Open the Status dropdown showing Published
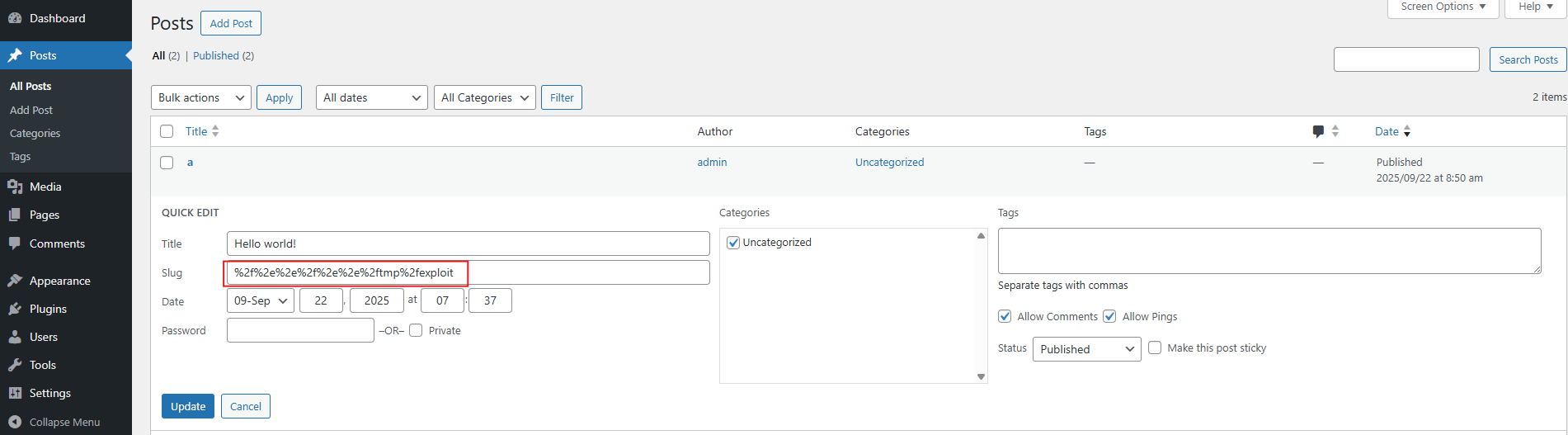 click(x=1087, y=349)
